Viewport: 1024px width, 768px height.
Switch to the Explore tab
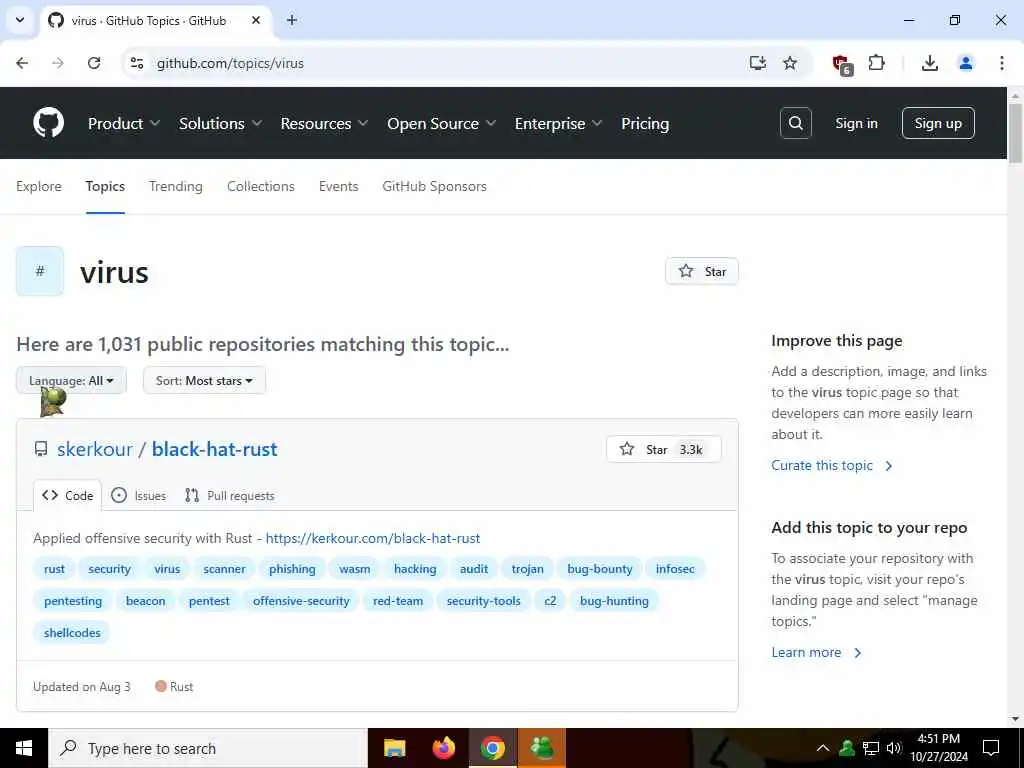coord(39,186)
